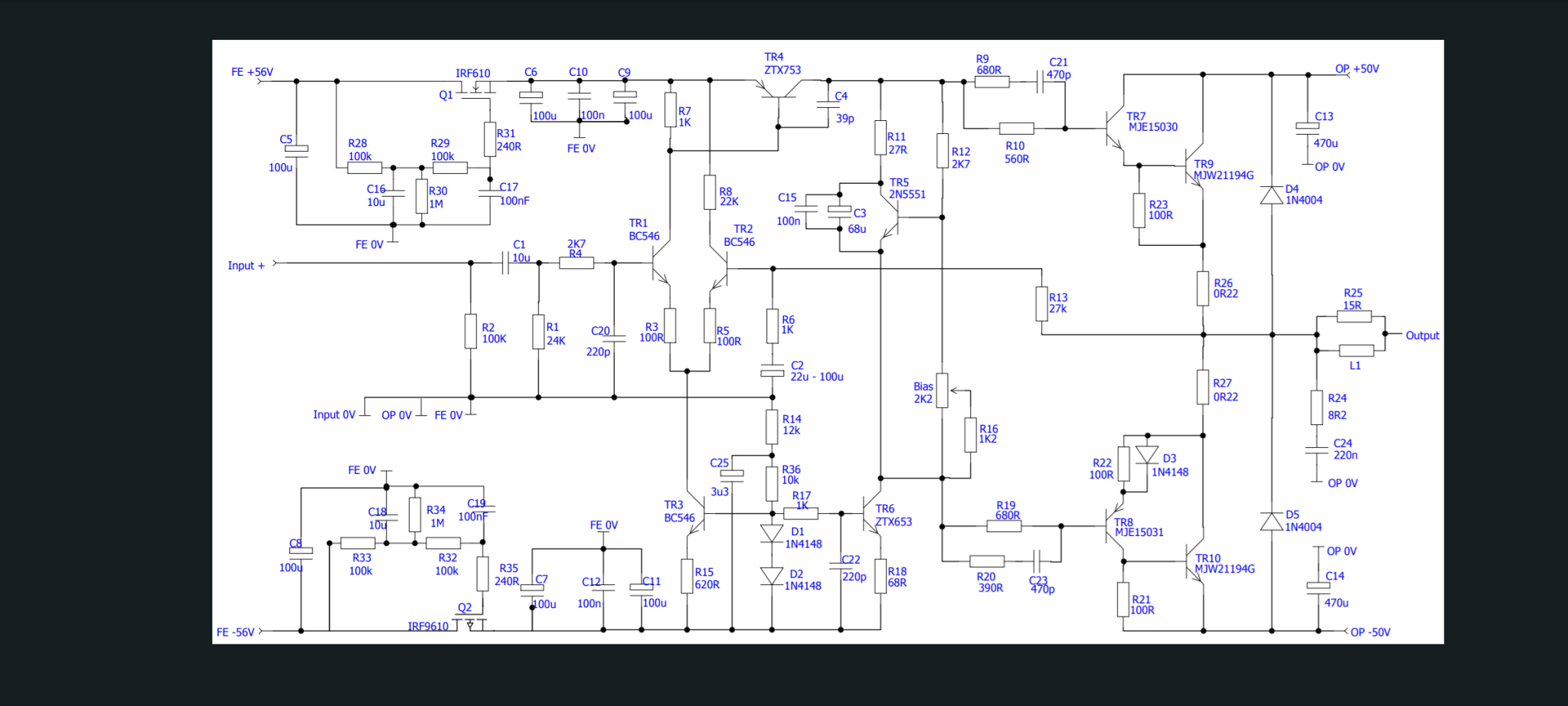Click the R24 8R2 resistor label
Screen dimensions: 1568x706
tap(1337, 407)
